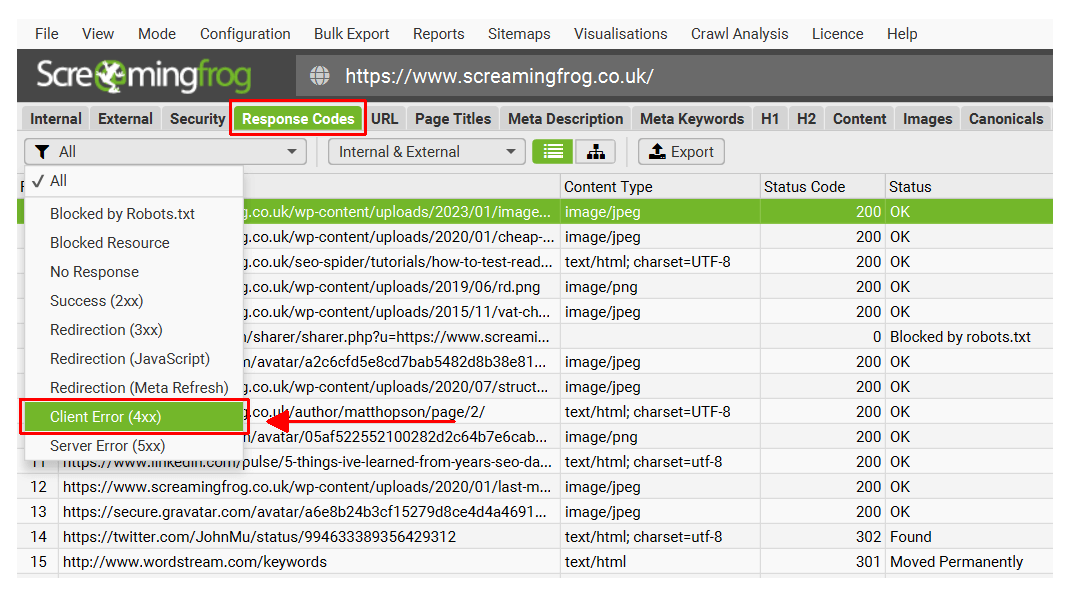The width and height of the screenshot is (1071, 594).
Task: Open the File menu
Action: (x=46, y=33)
